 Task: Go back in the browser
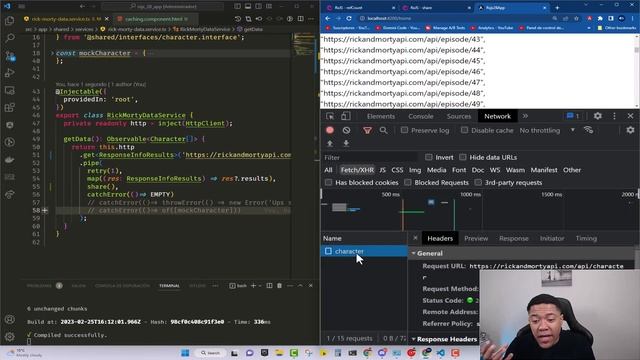(327, 18)
